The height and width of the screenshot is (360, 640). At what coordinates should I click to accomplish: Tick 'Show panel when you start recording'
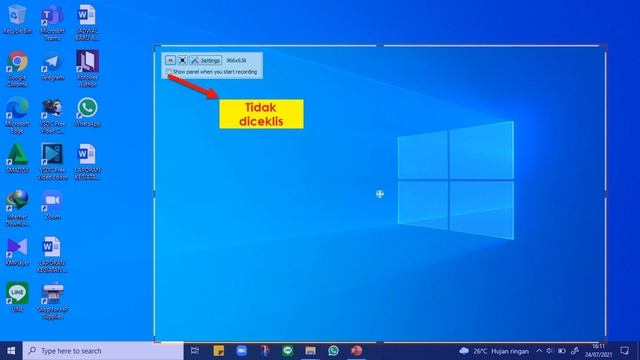(169, 72)
